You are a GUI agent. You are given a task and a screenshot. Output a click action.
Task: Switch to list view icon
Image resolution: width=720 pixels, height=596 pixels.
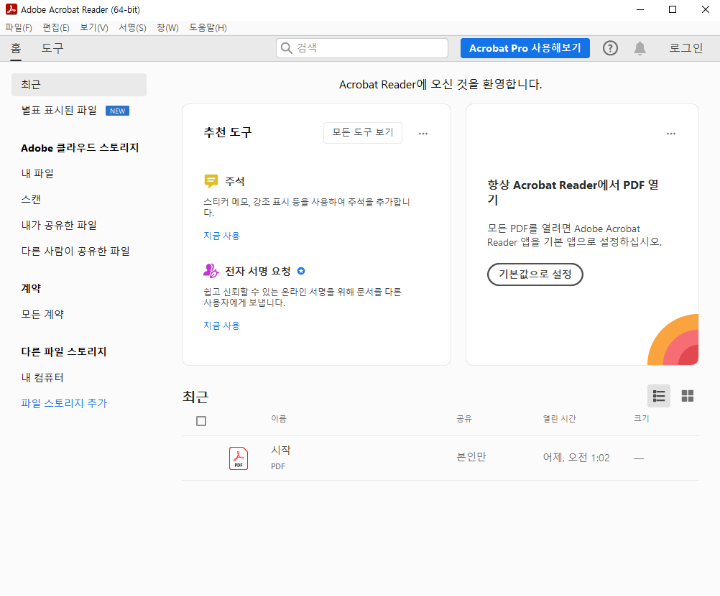tap(658, 396)
